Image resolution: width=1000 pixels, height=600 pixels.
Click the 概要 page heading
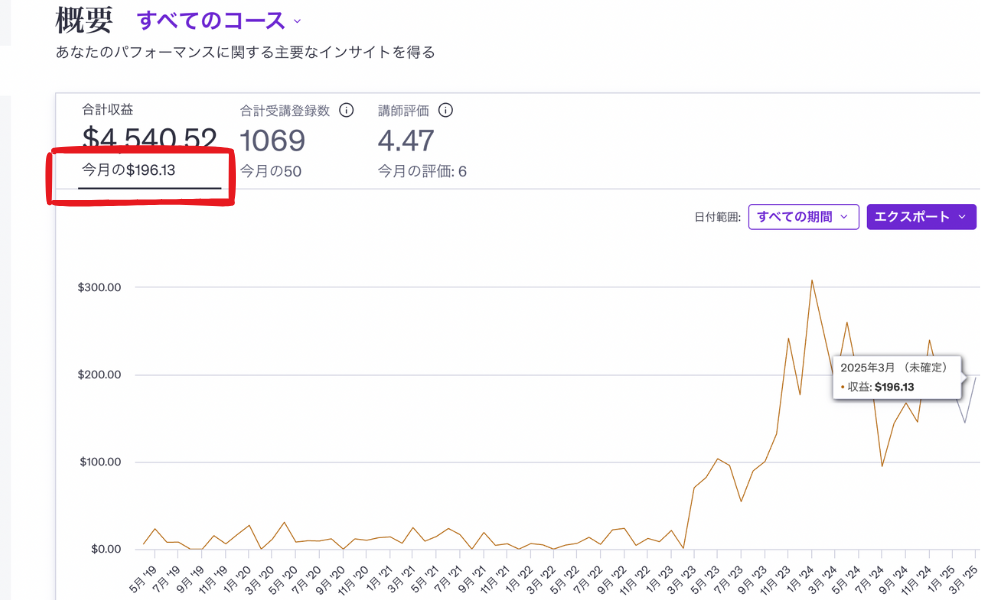pyautogui.click(x=84, y=19)
